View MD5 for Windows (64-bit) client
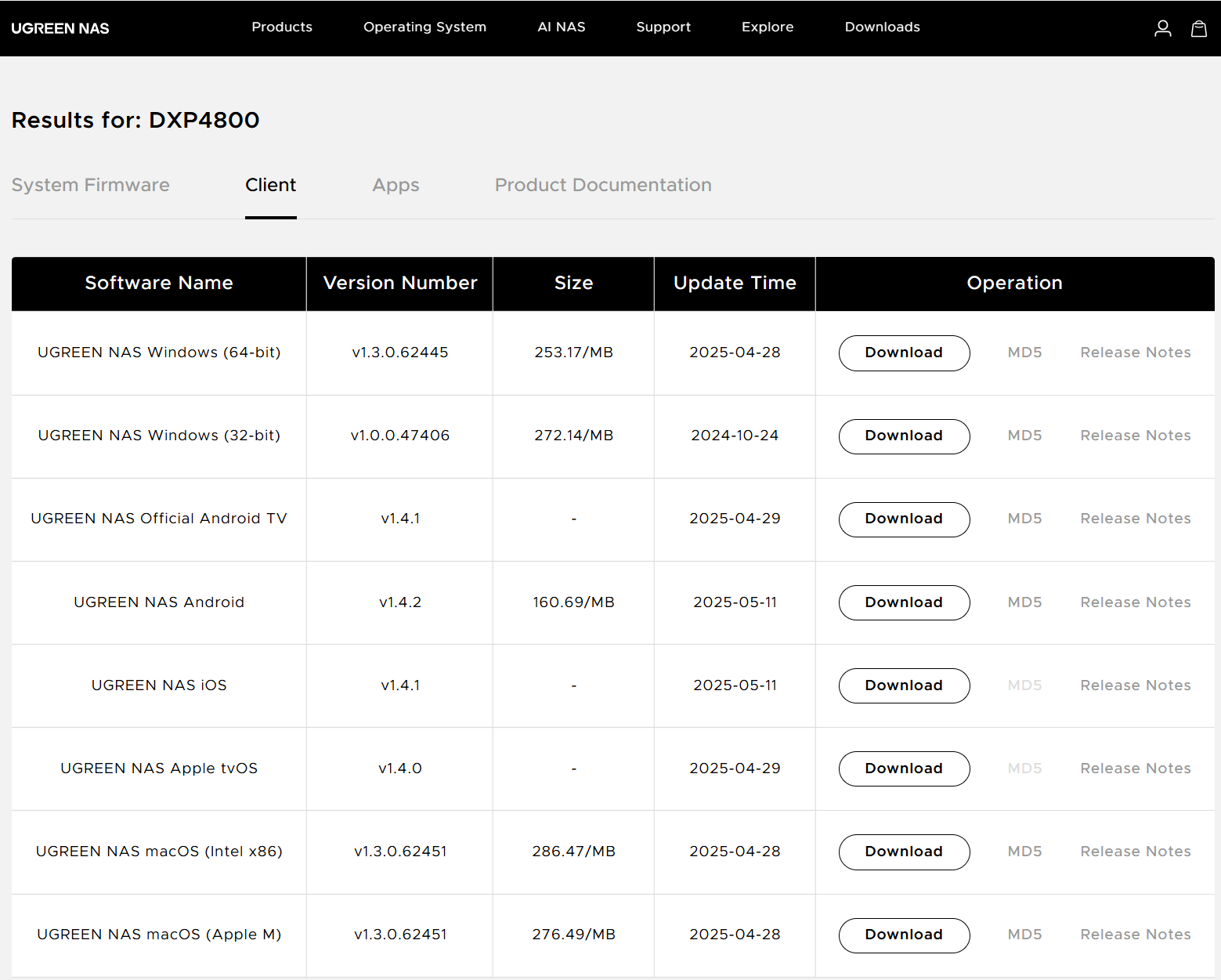Image resolution: width=1221 pixels, height=980 pixels. pos(1025,353)
